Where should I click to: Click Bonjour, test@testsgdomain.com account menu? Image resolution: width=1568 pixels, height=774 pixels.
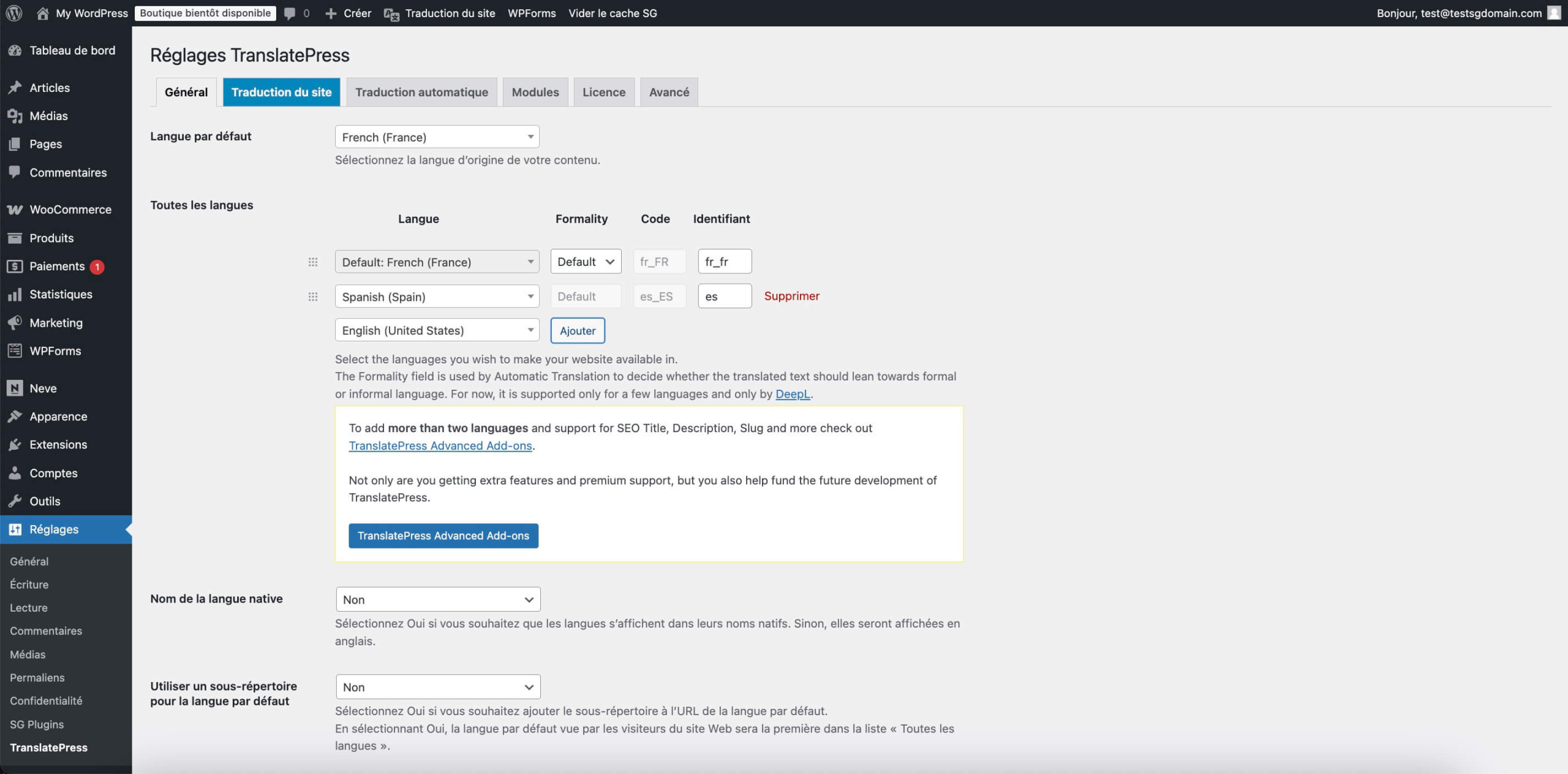pos(1468,13)
